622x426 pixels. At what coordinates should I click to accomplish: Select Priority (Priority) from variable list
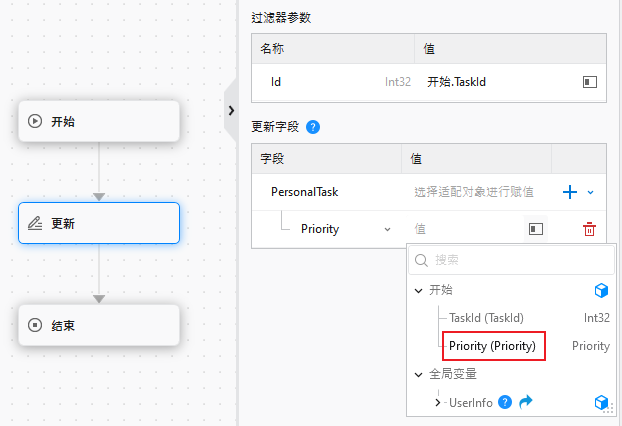point(492,346)
